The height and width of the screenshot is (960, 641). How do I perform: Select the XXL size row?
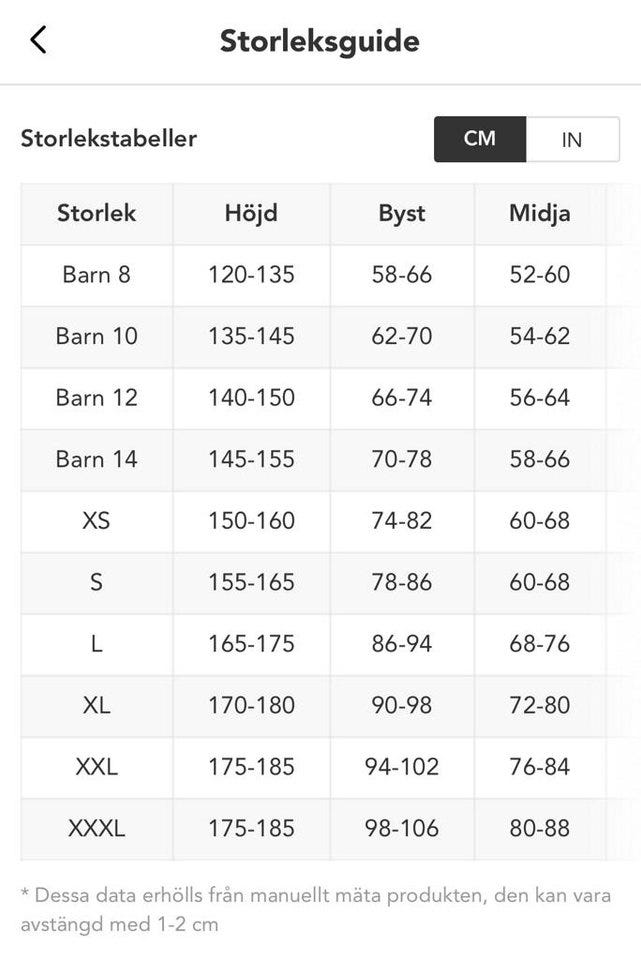96,767
